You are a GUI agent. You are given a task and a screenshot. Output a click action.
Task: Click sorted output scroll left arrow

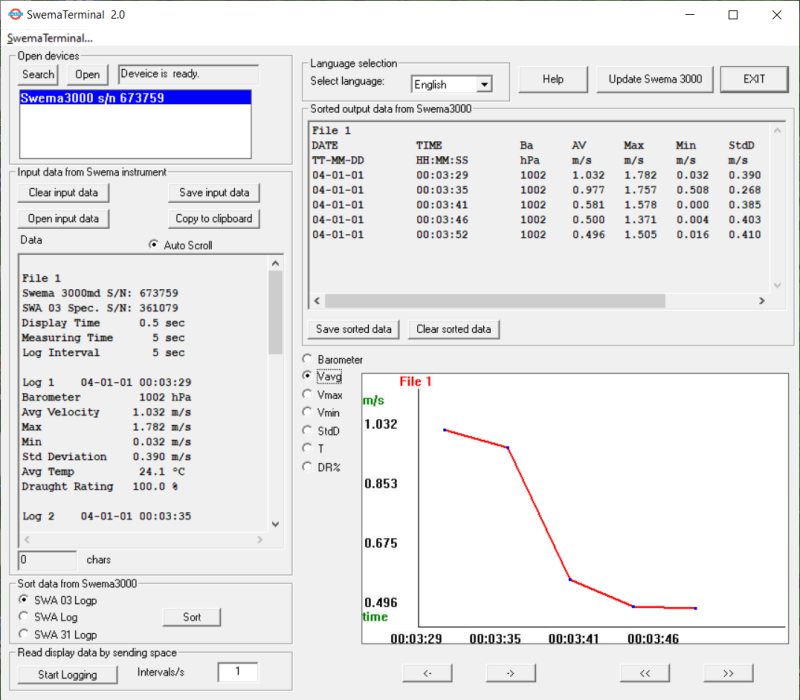[317, 301]
